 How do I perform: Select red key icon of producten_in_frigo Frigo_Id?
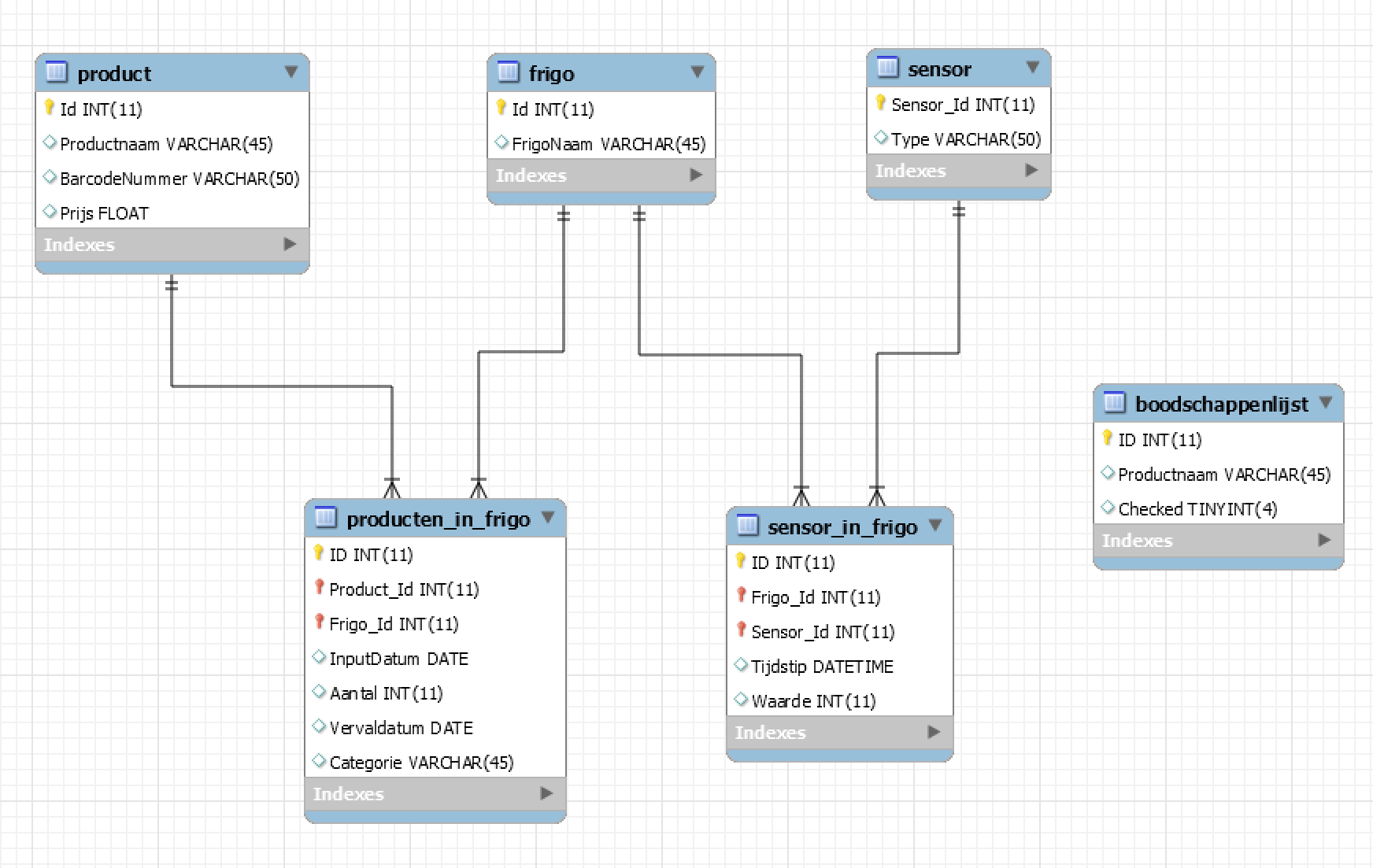319,622
